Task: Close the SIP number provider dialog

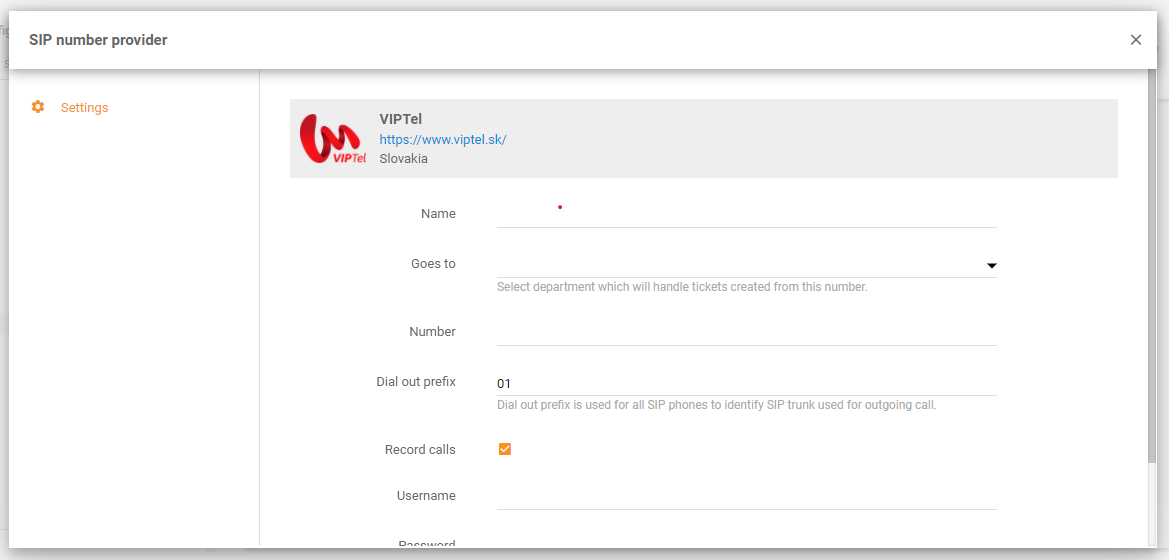Action: 1135,40
